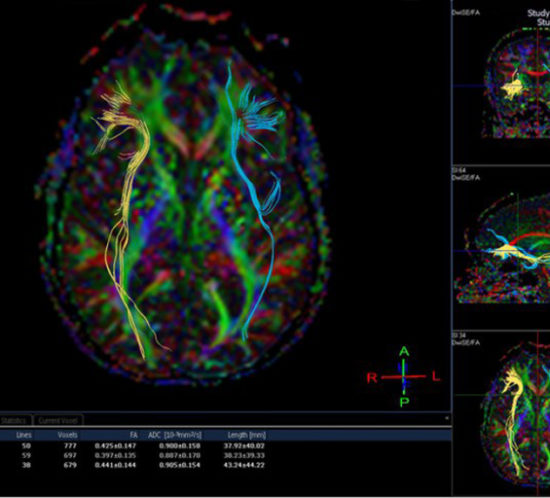Click the A/P/R/L orientation marker

pyautogui.click(x=404, y=377)
